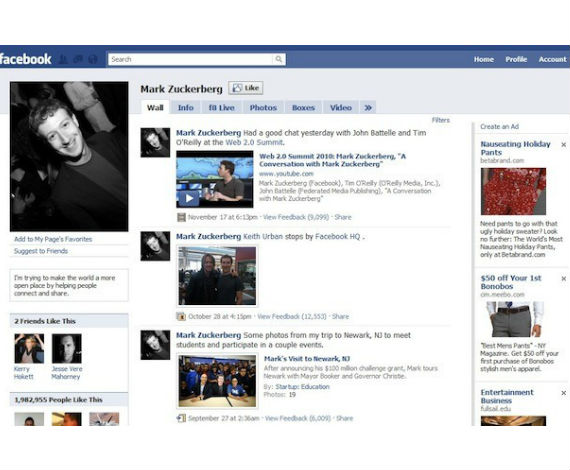
Task: Open Jesse Vere Mahoney's profile picture
Action: coord(67,349)
